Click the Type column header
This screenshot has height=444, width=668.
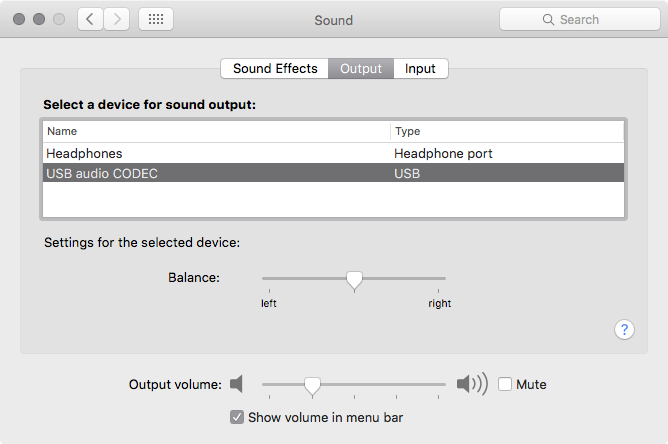click(507, 131)
